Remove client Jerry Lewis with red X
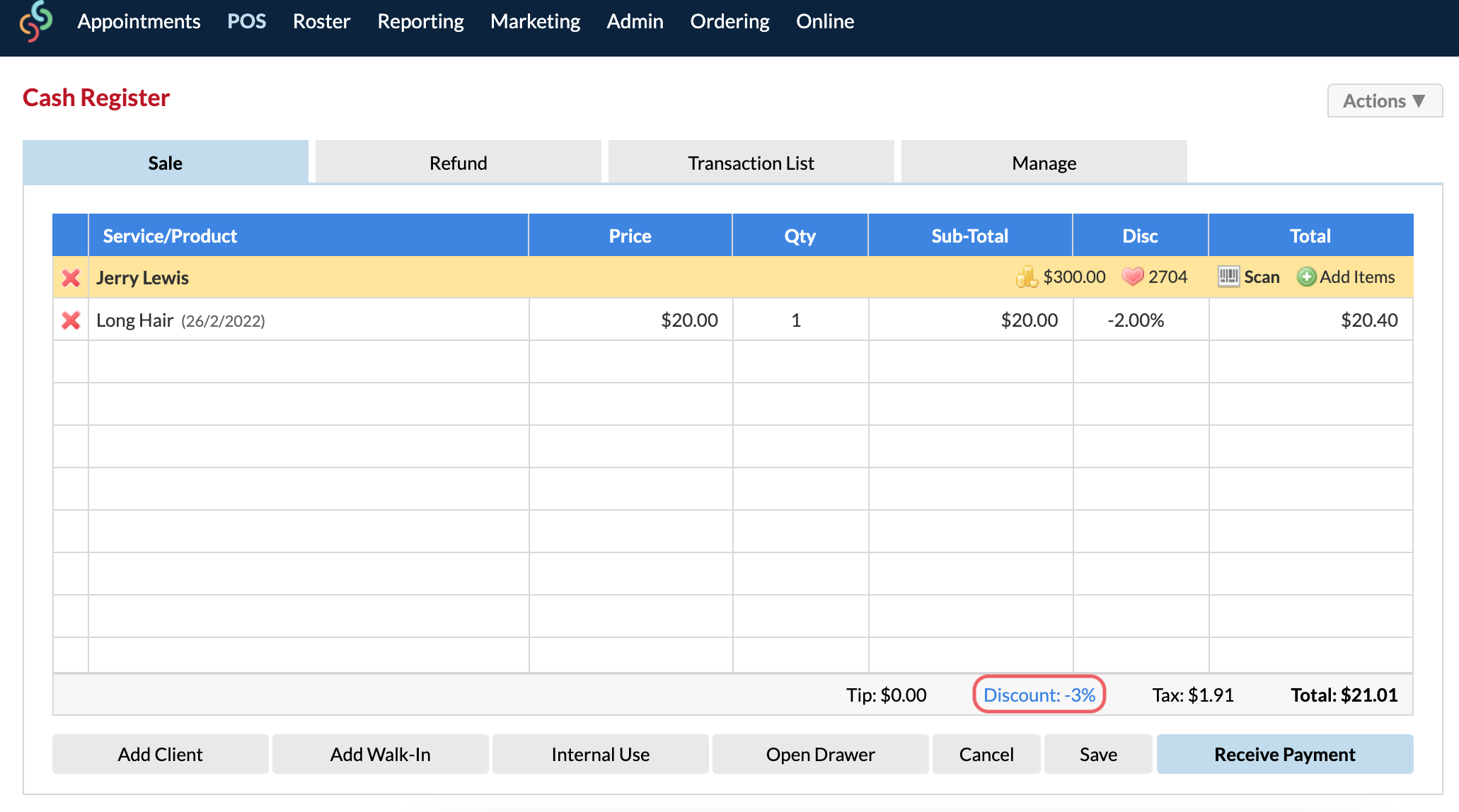The image size is (1459, 812). [71, 277]
